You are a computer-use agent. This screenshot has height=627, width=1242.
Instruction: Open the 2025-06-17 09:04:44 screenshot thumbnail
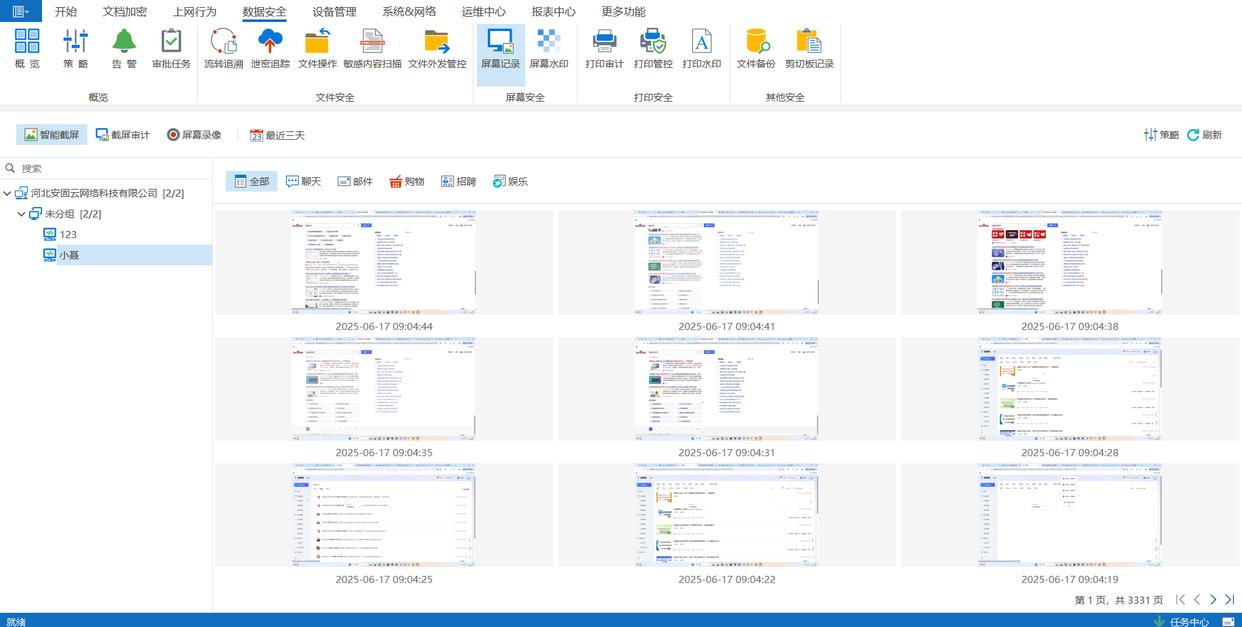[x=384, y=262]
